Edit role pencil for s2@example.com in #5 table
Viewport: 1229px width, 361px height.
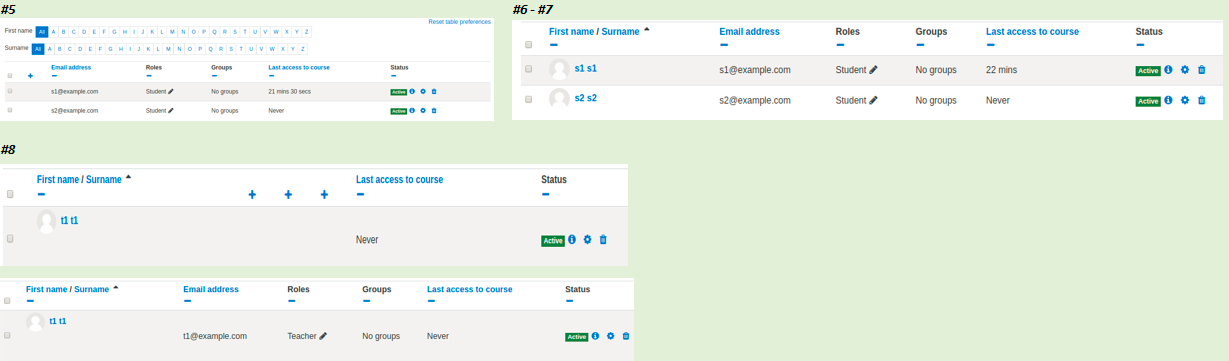[170, 110]
